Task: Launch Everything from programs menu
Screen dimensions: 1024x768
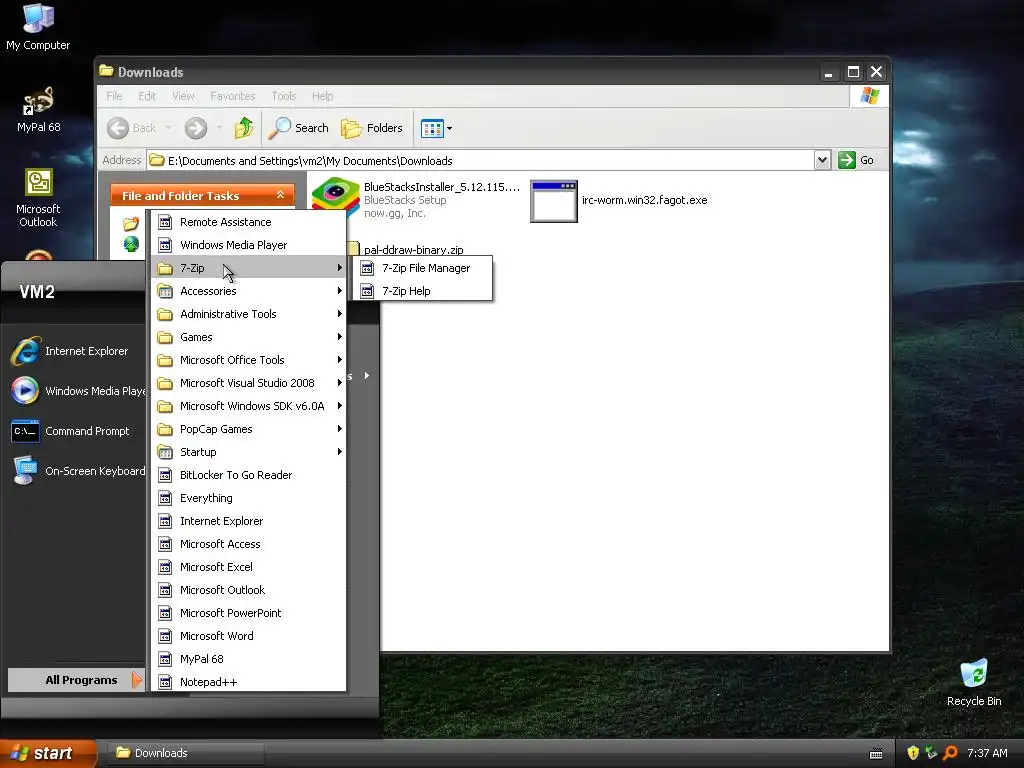Action: pos(249,498)
